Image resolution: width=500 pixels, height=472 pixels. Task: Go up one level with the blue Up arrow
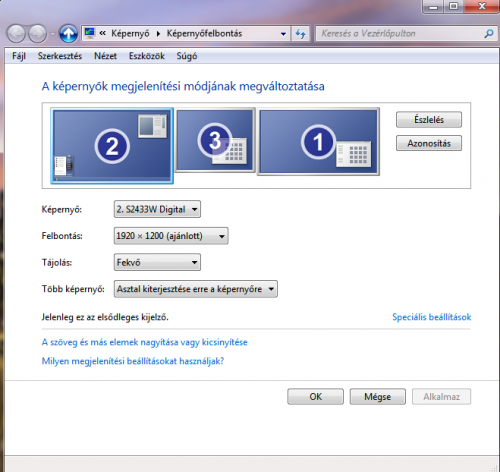tap(69, 33)
